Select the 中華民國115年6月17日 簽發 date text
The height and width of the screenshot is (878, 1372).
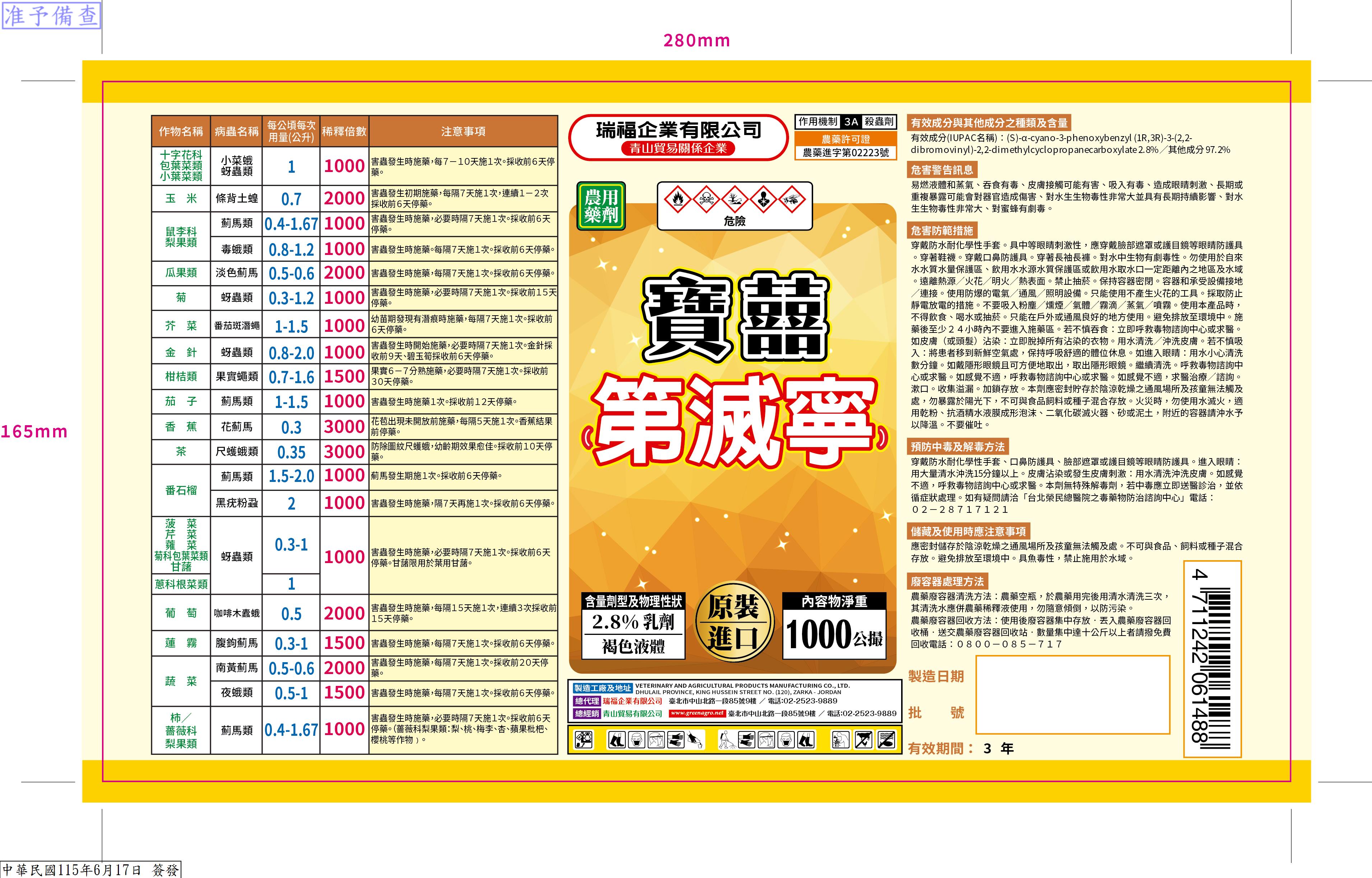(91, 869)
